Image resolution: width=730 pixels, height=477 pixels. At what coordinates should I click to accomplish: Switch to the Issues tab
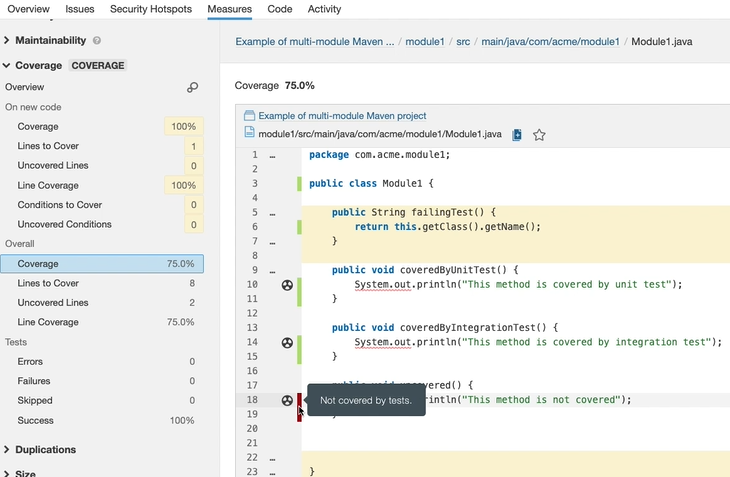[x=80, y=9]
